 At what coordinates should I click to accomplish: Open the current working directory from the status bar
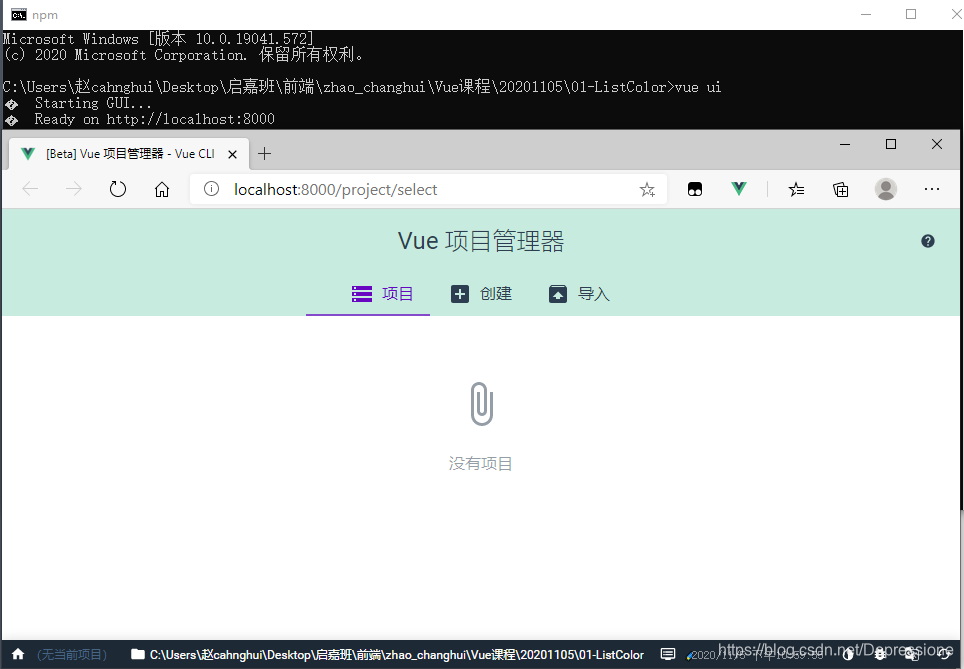pyautogui.click(x=390, y=654)
